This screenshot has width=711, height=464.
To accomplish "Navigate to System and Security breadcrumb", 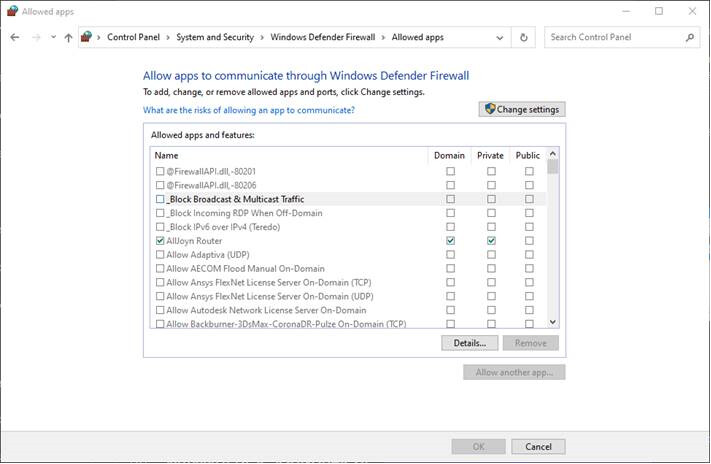I will pos(215,37).
